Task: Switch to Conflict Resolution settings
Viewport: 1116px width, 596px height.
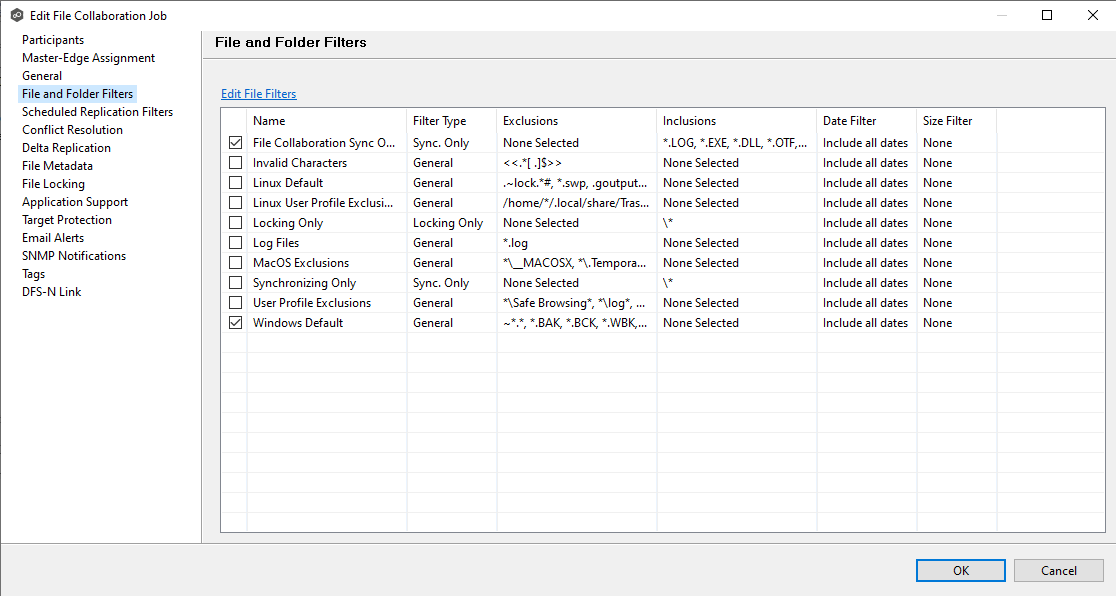Action: 72,130
